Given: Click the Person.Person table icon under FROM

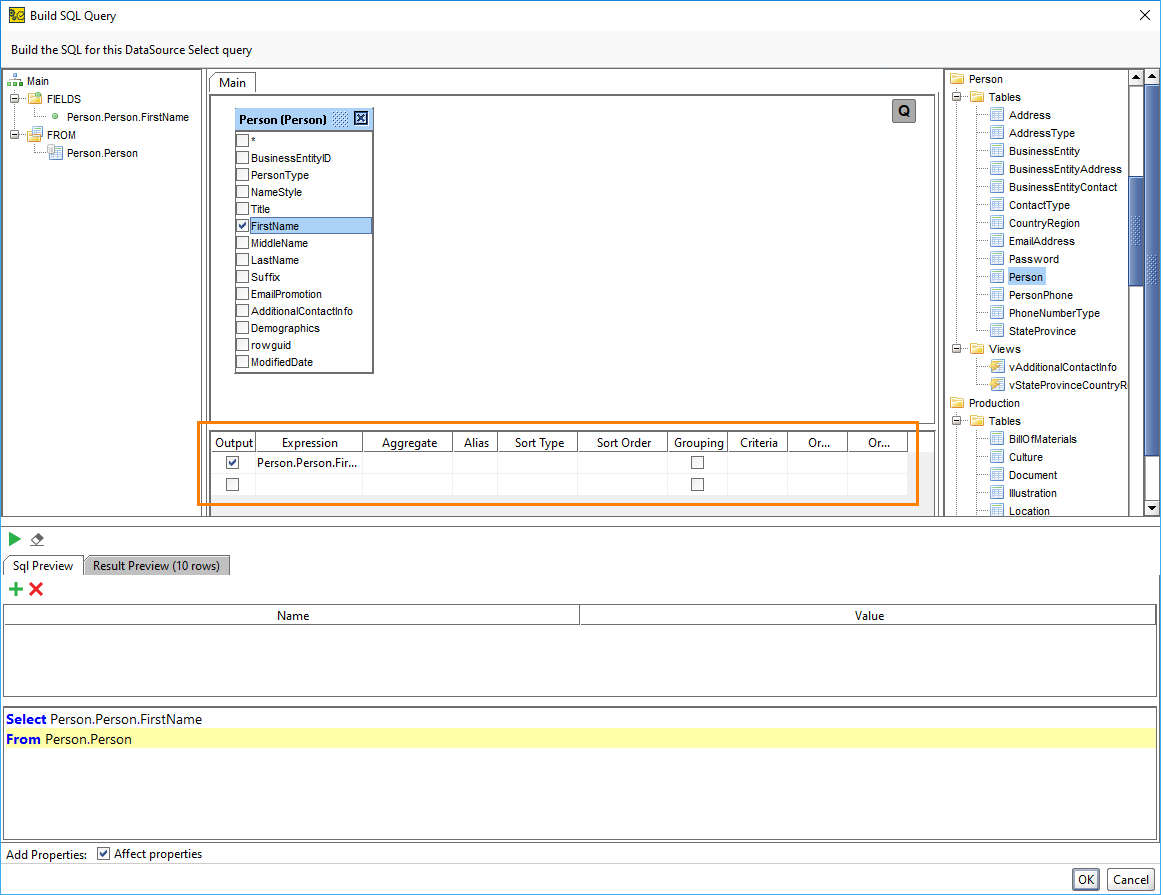Looking at the screenshot, I should [x=55, y=153].
